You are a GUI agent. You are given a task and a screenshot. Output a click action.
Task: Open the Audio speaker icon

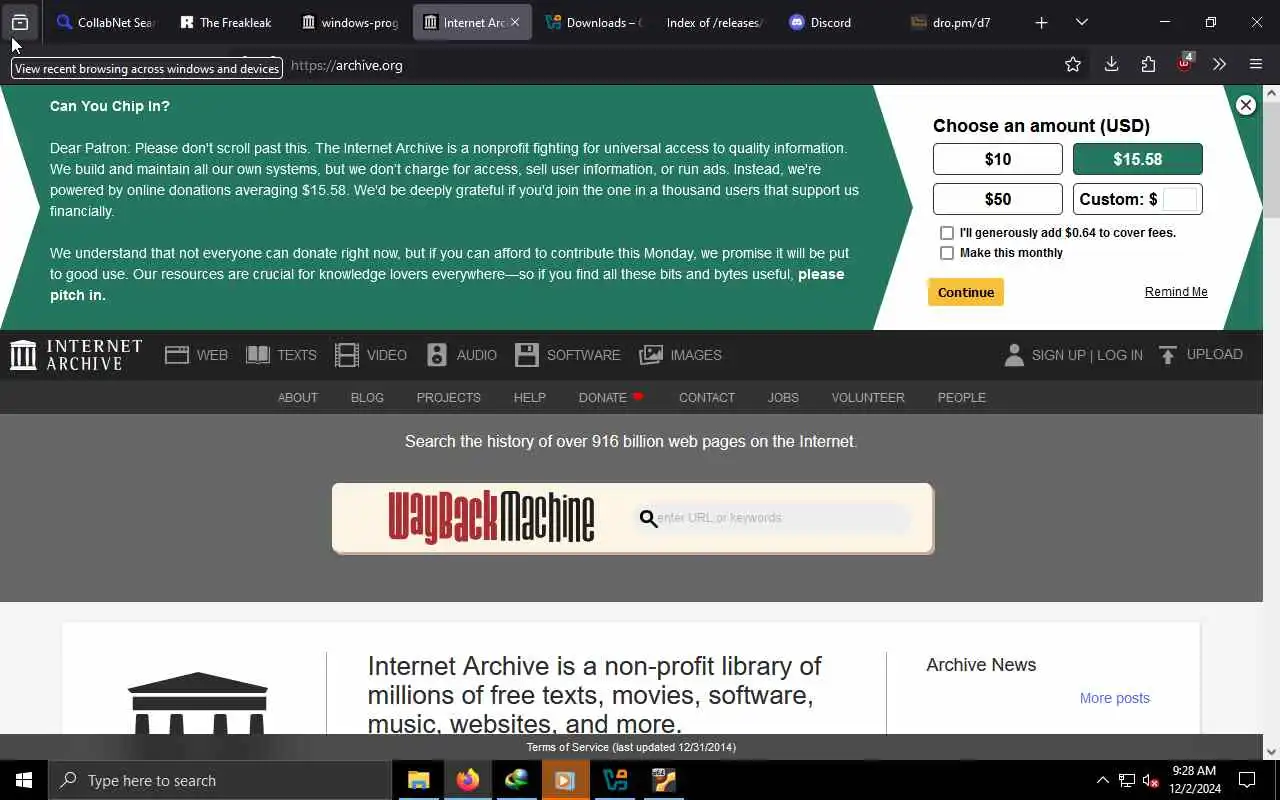point(437,355)
